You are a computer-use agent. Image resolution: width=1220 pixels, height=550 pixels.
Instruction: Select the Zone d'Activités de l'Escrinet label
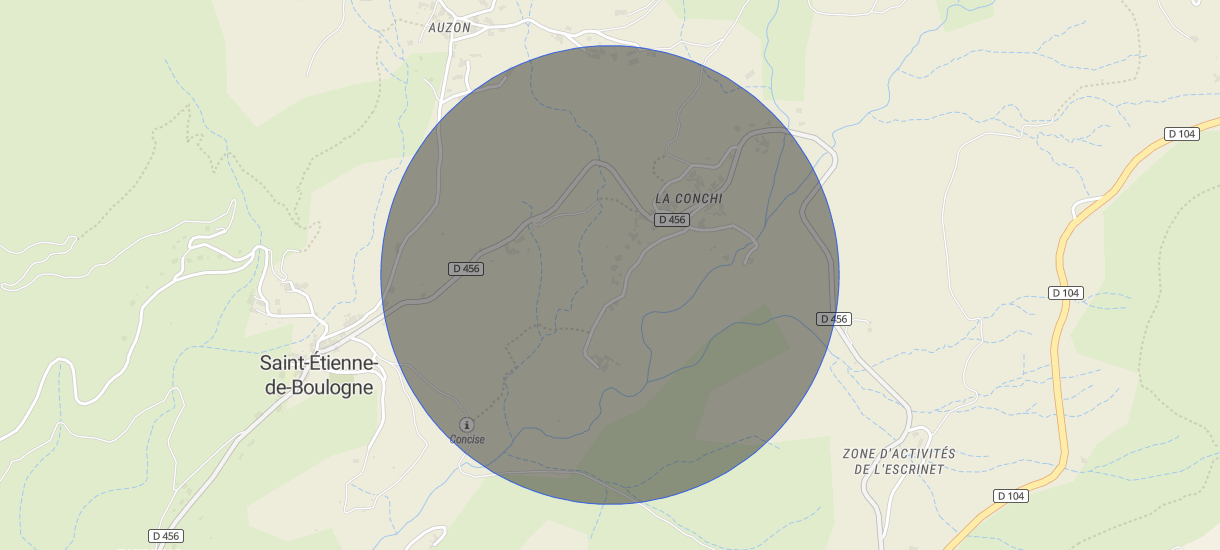click(x=899, y=461)
